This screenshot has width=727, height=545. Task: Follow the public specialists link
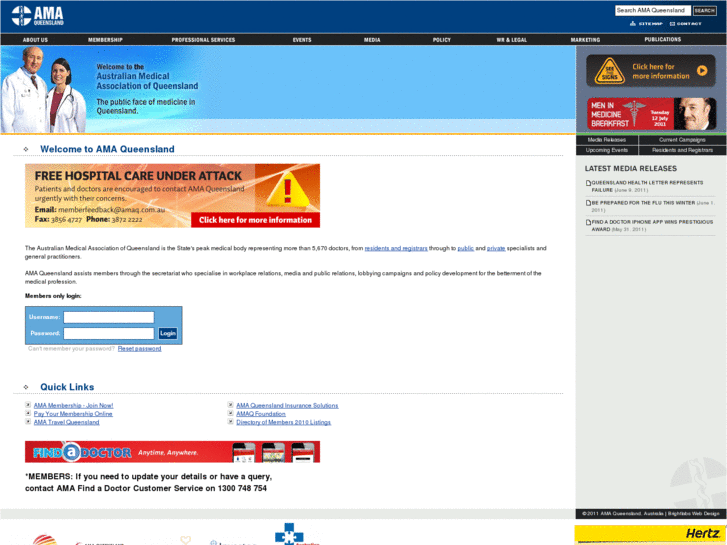(466, 249)
